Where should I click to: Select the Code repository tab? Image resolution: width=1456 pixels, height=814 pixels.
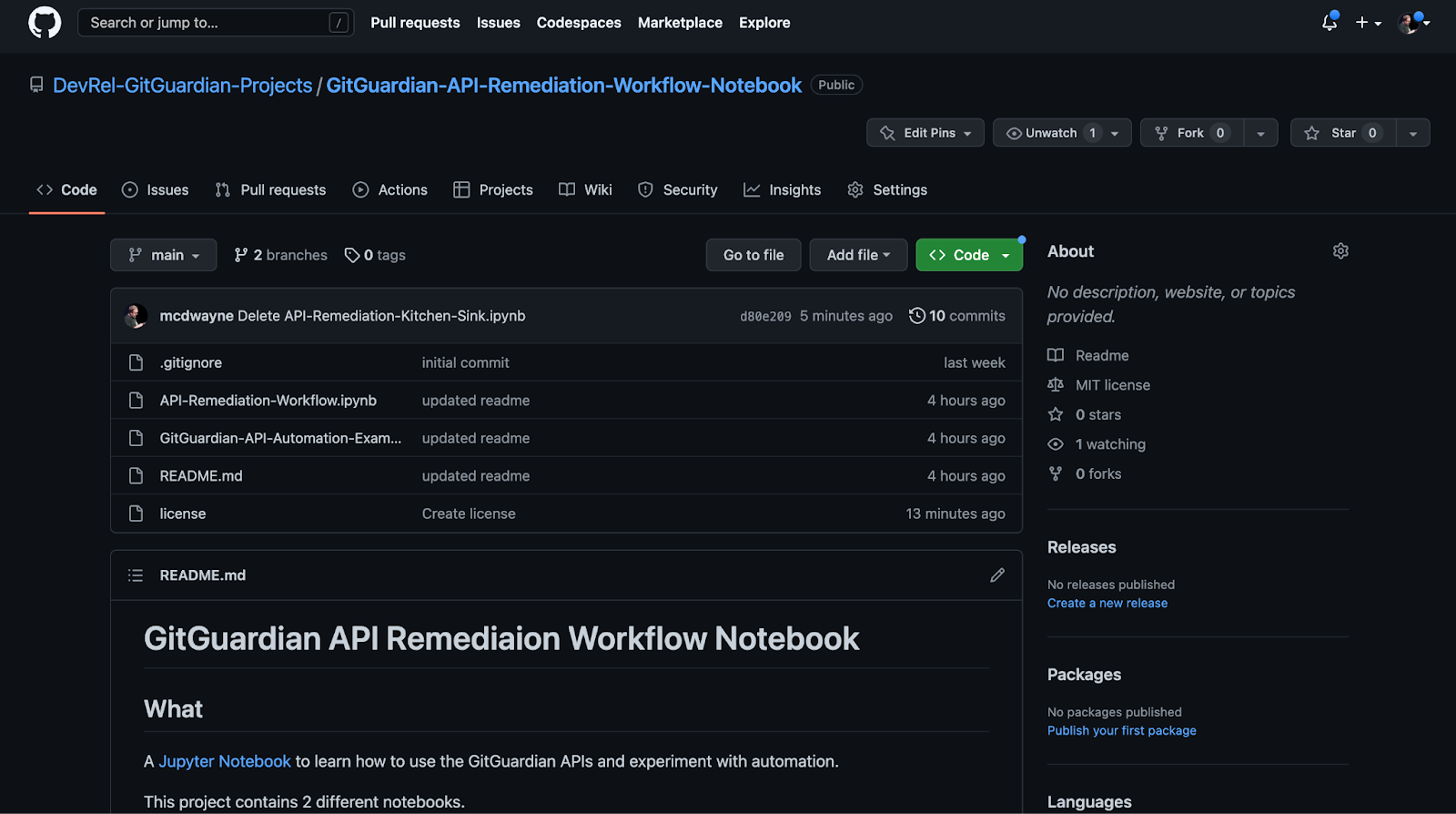[66, 190]
